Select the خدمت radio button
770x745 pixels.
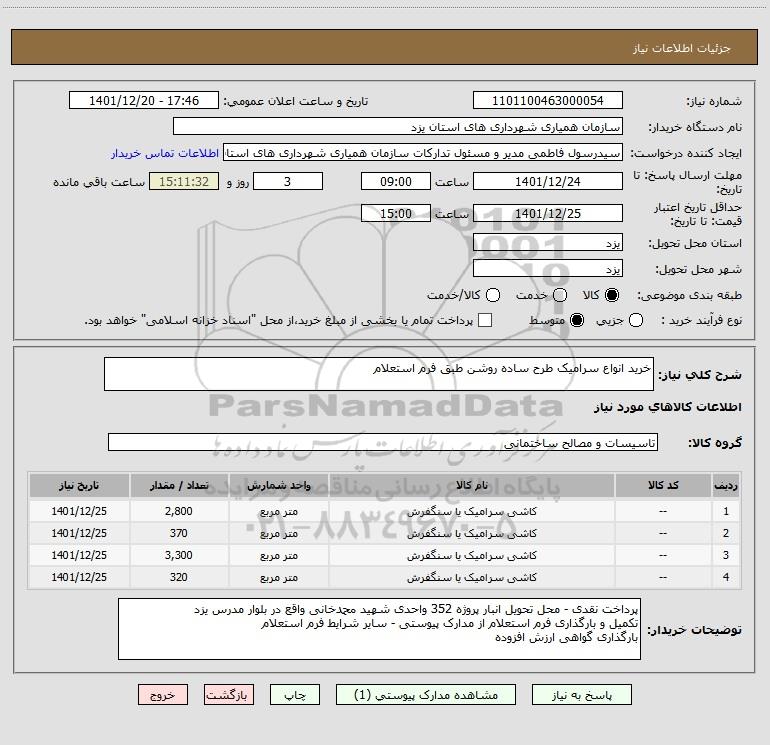560,295
